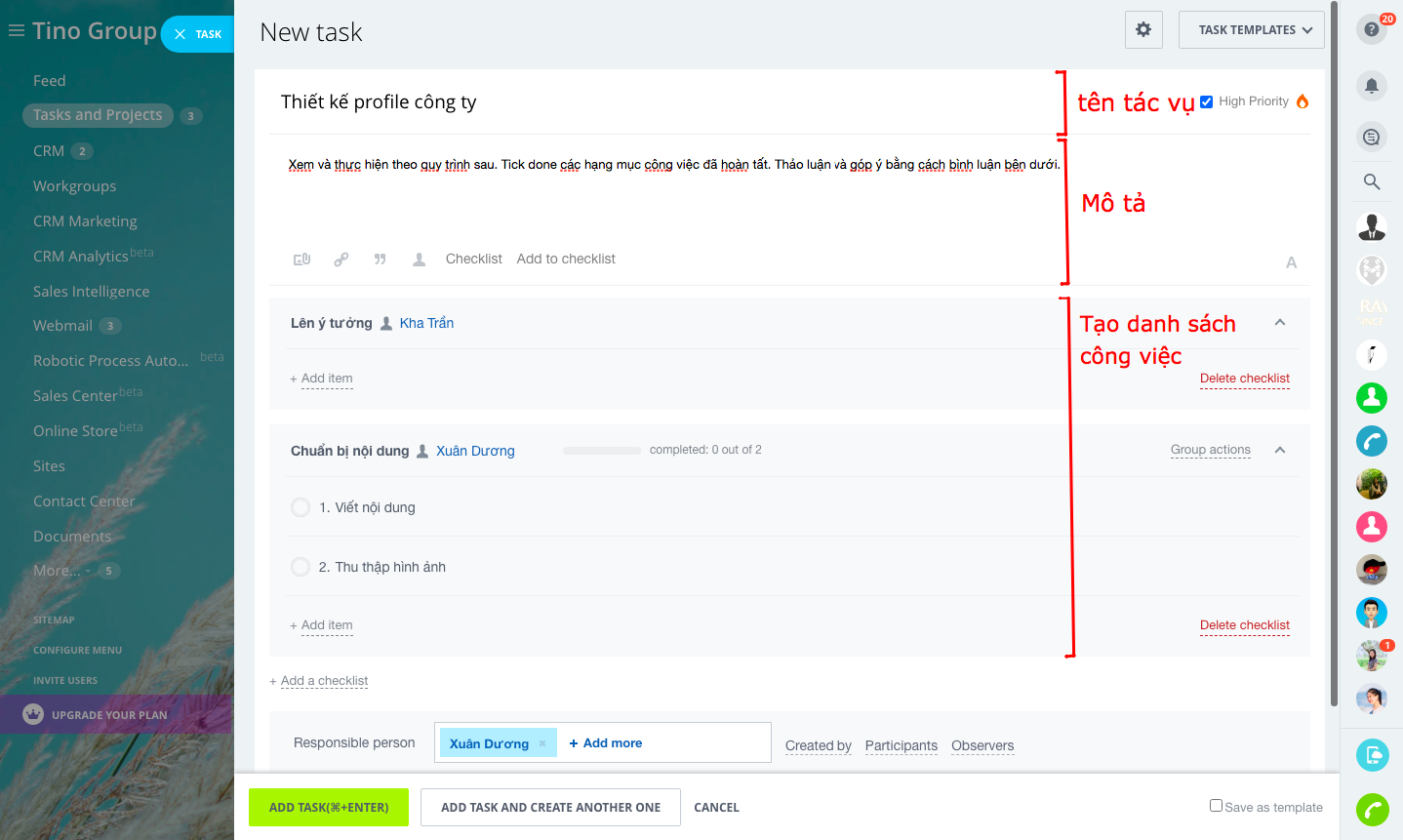Image resolution: width=1403 pixels, height=840 pixels.
Task: Collapse the Chuẩn bị nội dung checklist
Action: (x=1280, y=450)
